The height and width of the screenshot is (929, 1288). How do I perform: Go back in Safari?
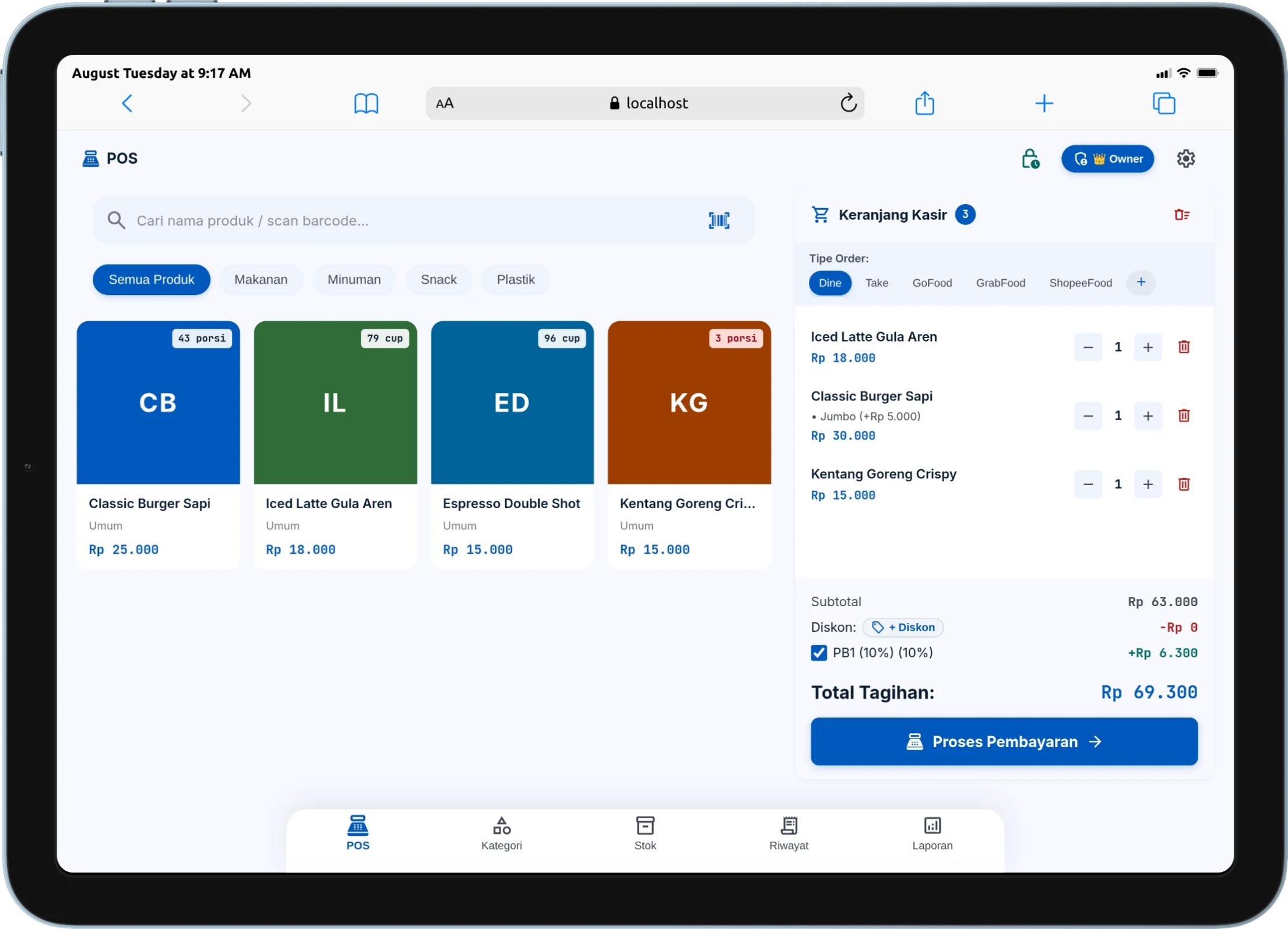point(127,103)
